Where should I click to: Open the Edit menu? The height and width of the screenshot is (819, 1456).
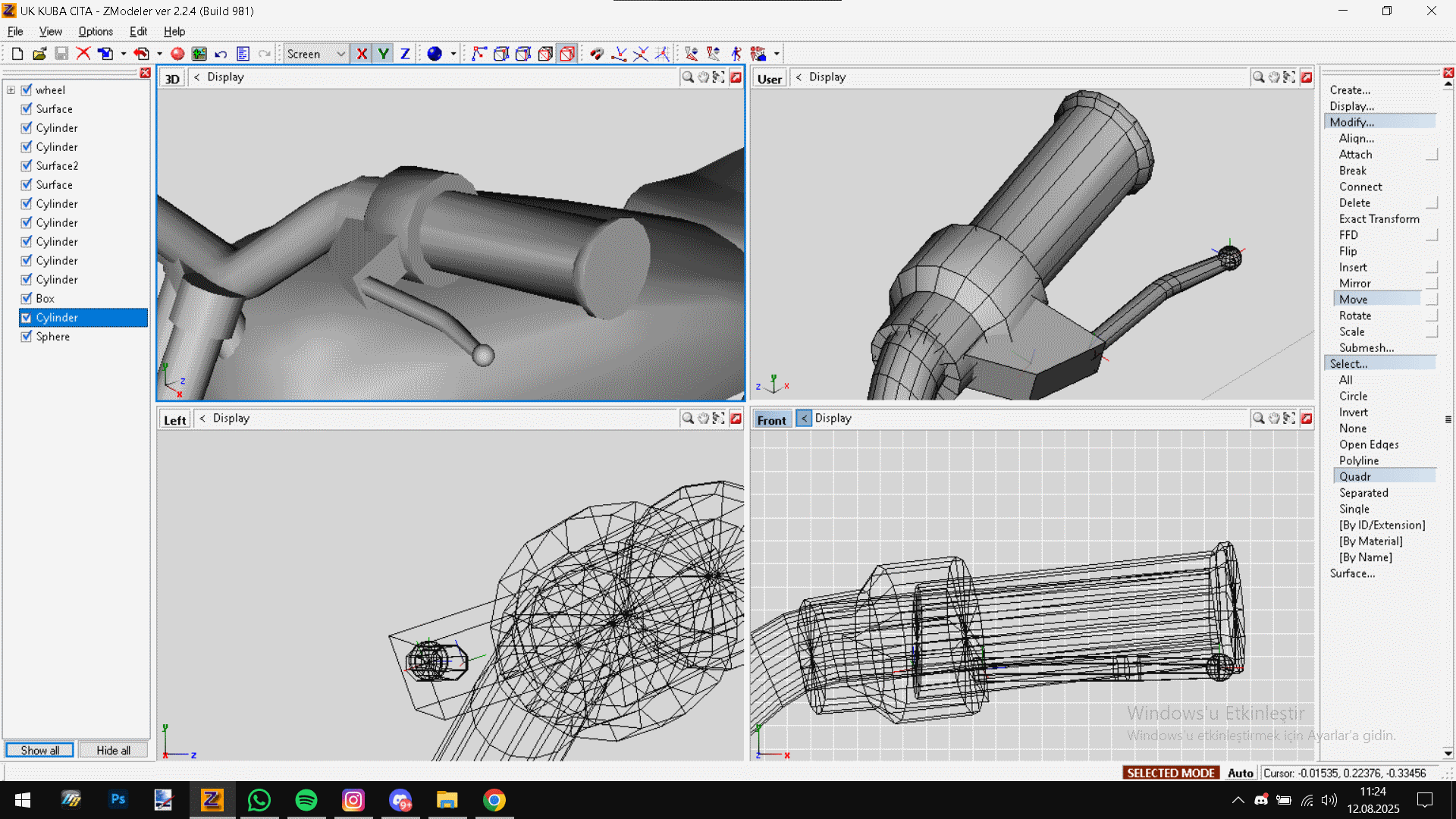point(138,32)
